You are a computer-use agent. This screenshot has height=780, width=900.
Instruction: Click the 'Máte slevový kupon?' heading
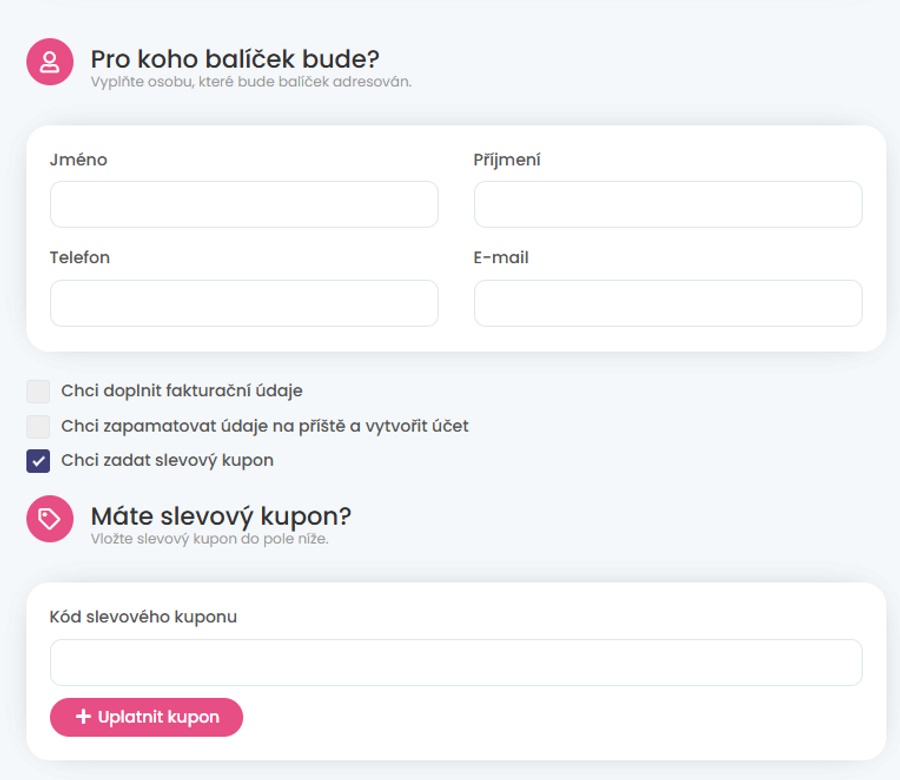[221, 517]
